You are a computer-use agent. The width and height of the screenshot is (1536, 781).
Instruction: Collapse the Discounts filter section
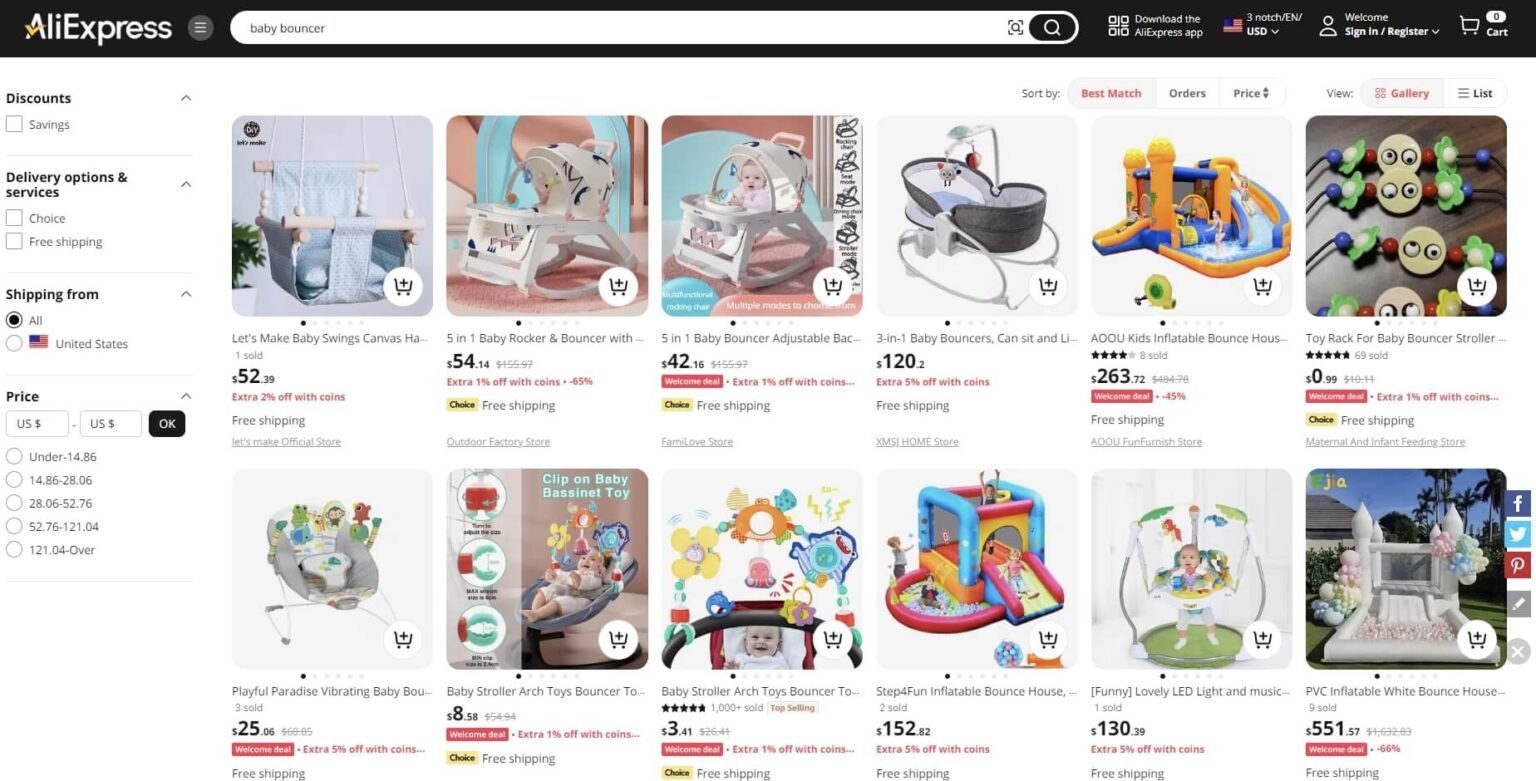(186, 98)
